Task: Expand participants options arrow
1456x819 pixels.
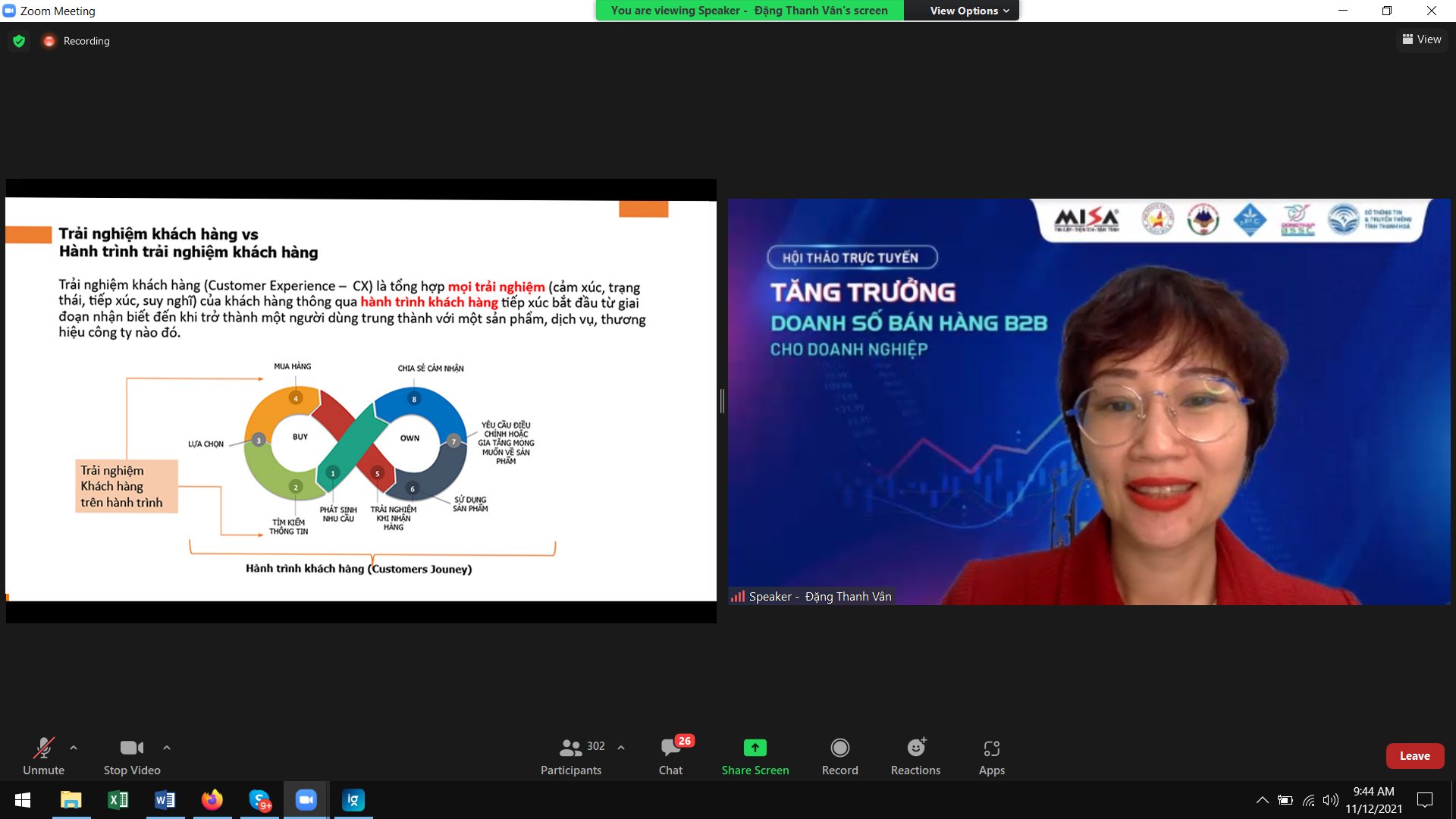Action: pyautogui.click(x=621, y=748)
